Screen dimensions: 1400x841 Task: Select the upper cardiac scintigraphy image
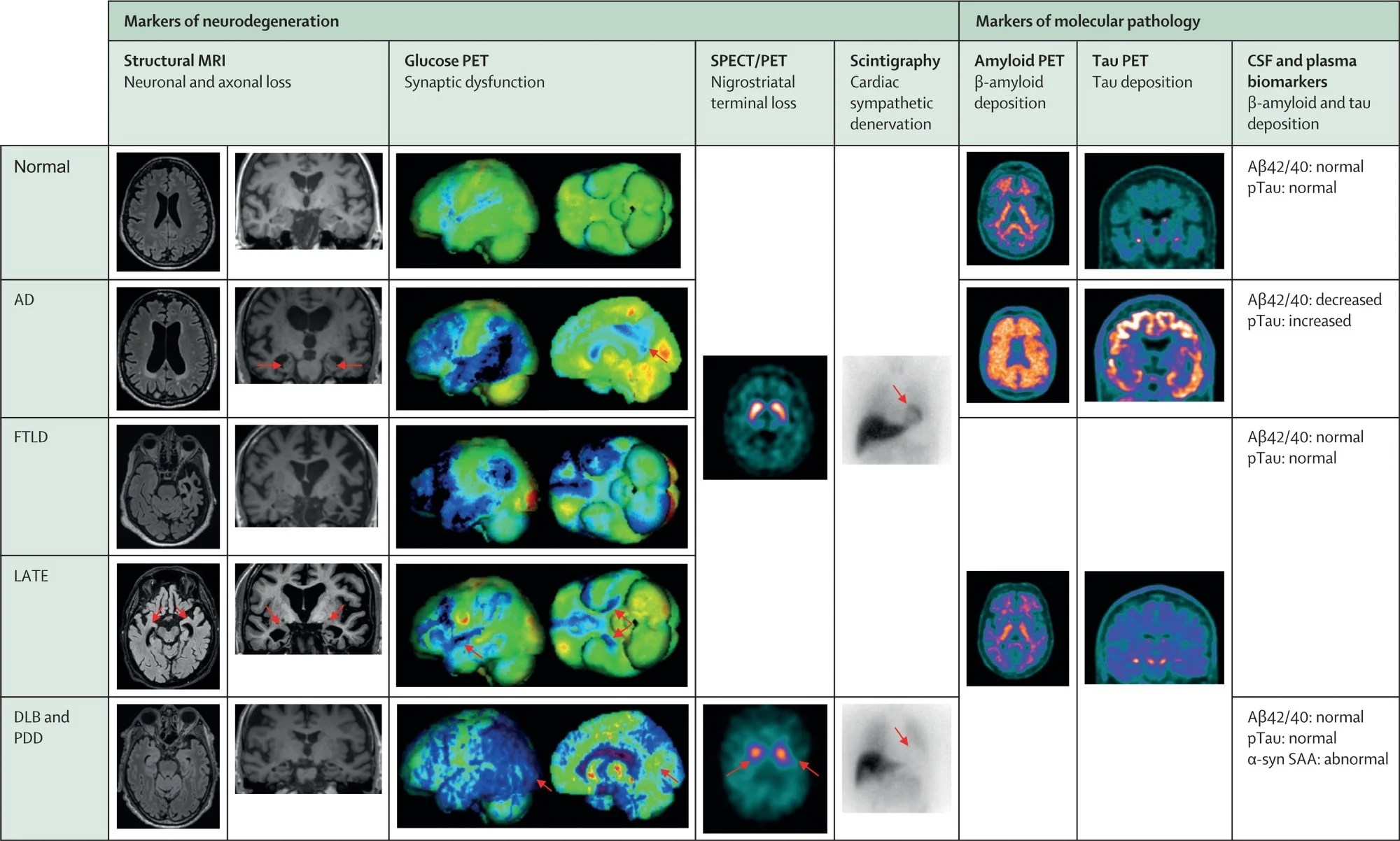(x=896, y=410)
